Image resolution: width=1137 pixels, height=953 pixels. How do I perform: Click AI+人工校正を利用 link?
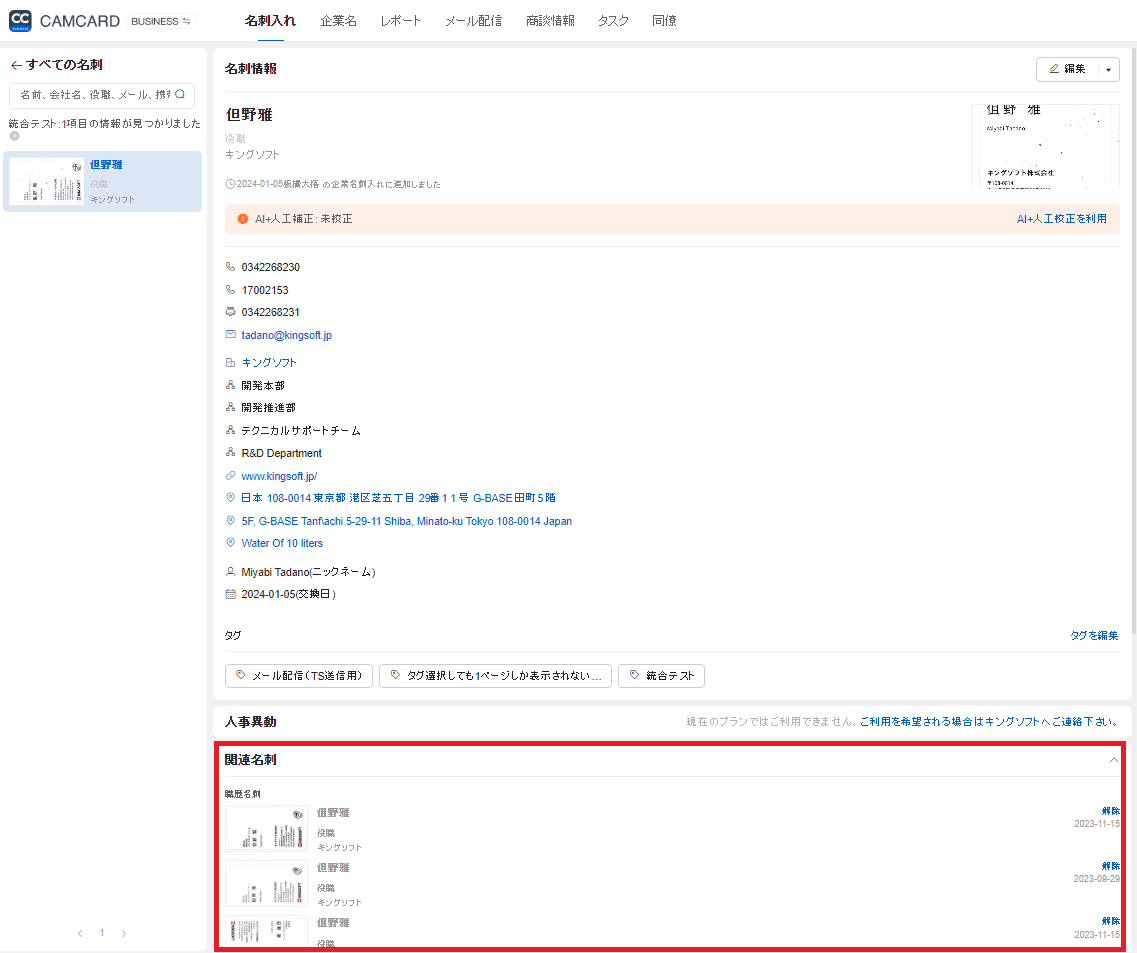point(1062,218)
